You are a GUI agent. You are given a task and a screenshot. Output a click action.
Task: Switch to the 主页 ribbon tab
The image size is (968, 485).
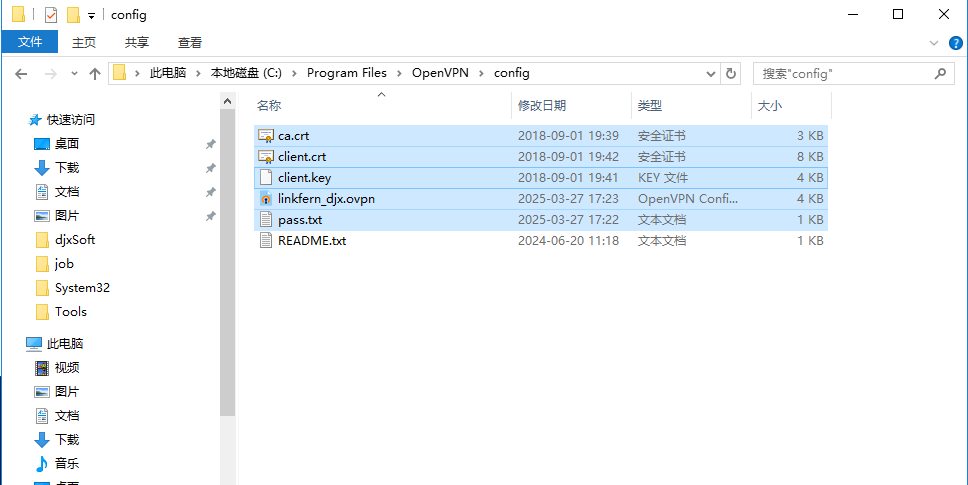pyautogui.click(x=84, y=43)
